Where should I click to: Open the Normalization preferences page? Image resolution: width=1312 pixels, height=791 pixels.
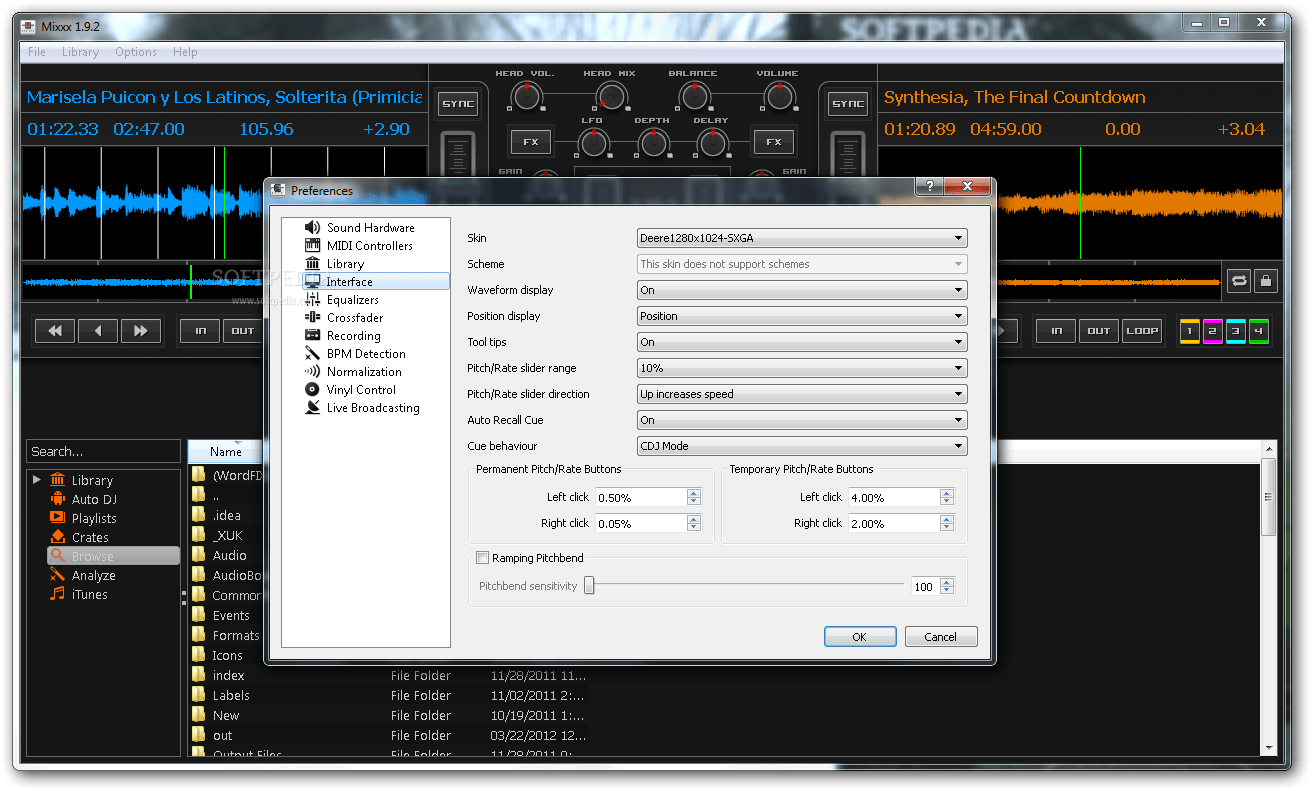click(x=352, y=372)
